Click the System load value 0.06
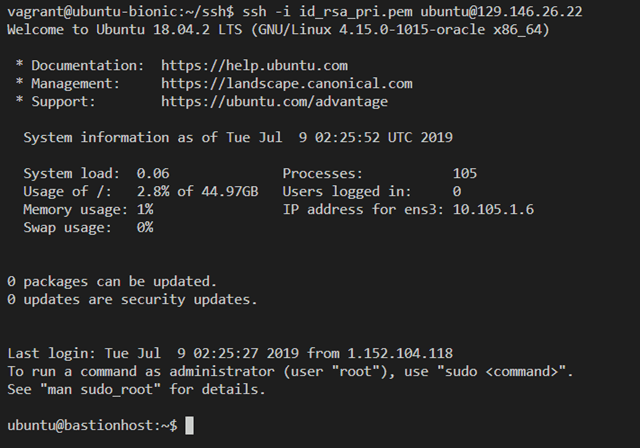 [153, 173]
